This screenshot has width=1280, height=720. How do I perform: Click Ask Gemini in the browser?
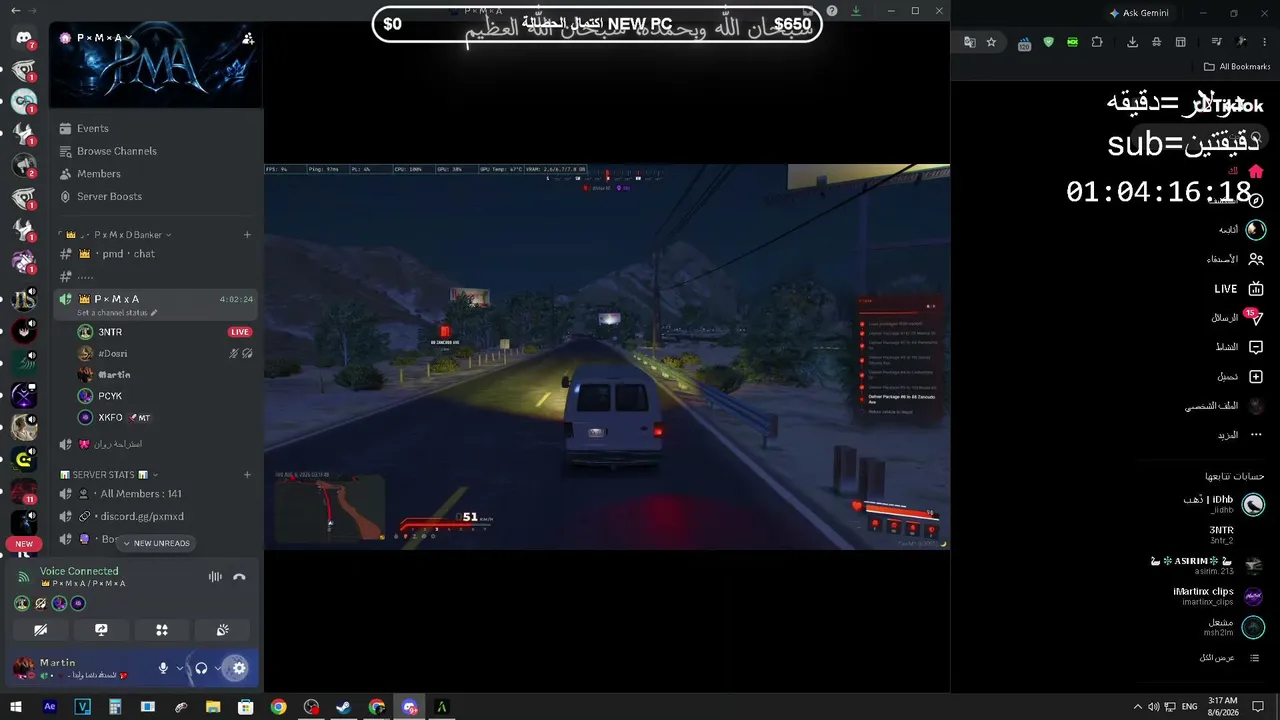(x=1138, y=13)
